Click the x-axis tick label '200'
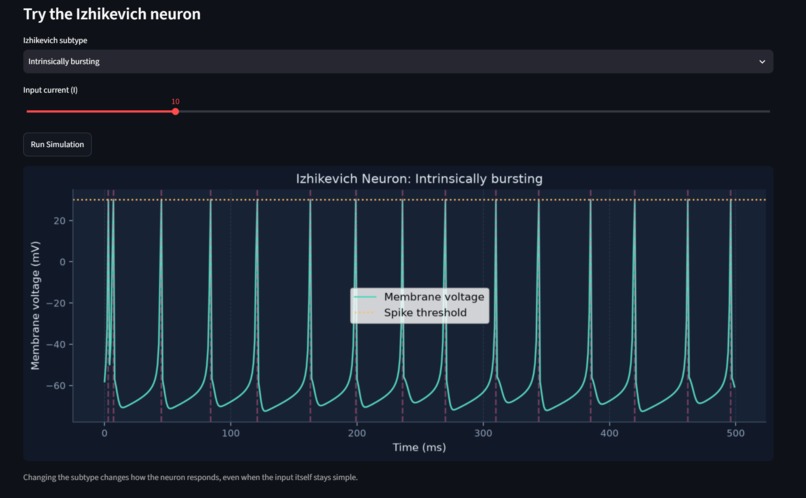The height and width of the screenshot is (498, 806). tap(357, 433)
